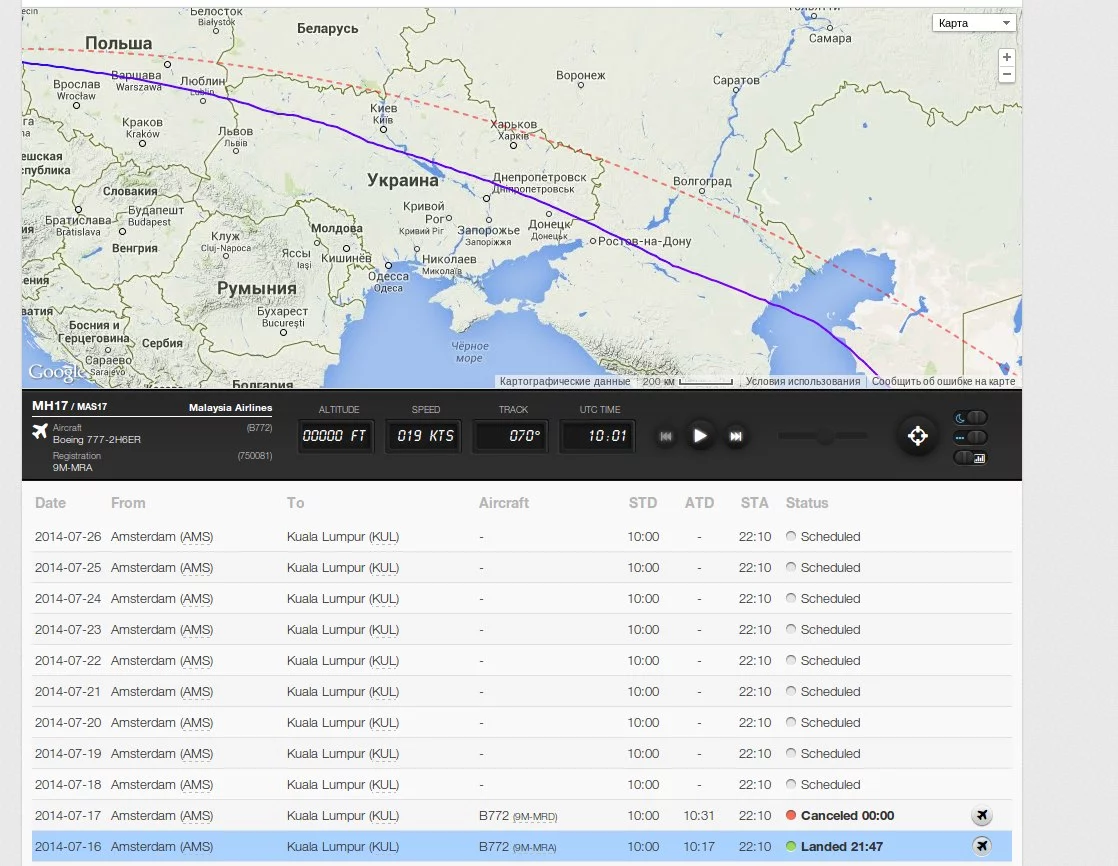The height and width of the screenshot is (866, 1118).
Task: Select Scheduled radio for 2014-07-22 row
Action: point(791,660)
